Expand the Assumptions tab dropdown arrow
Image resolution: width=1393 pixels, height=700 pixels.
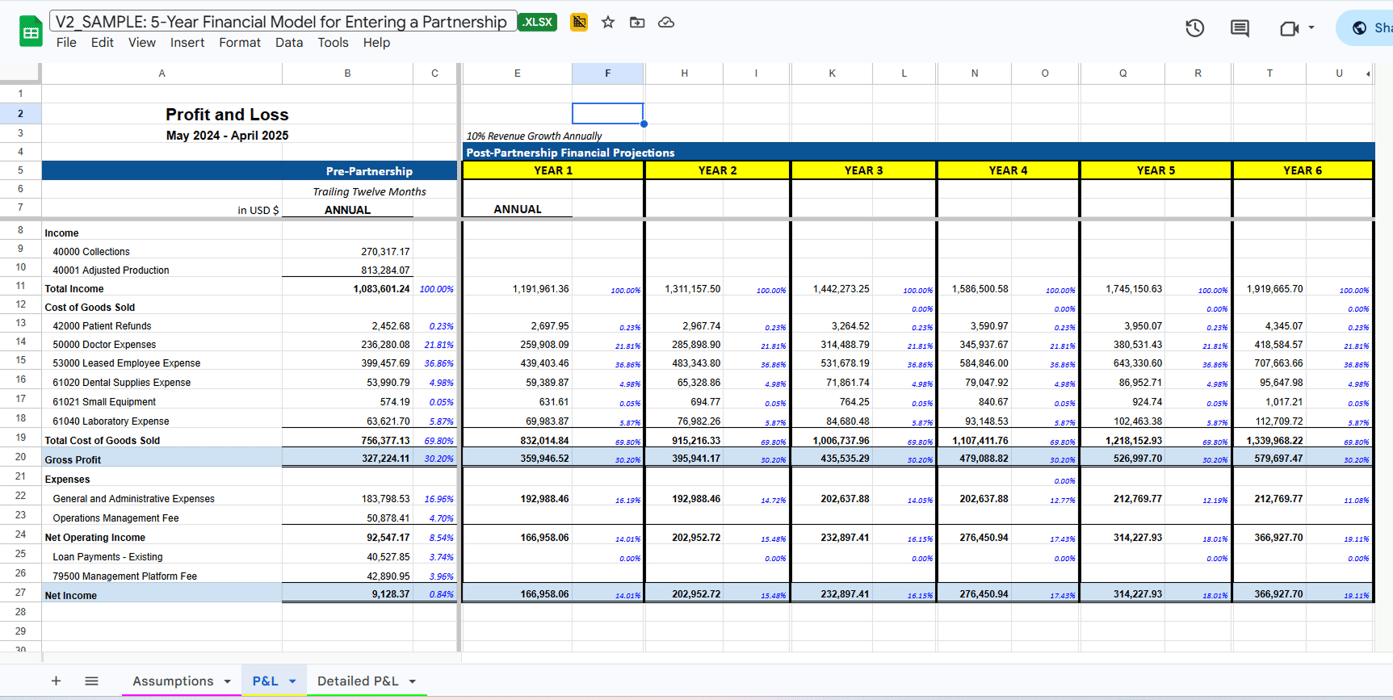[228, 682]
